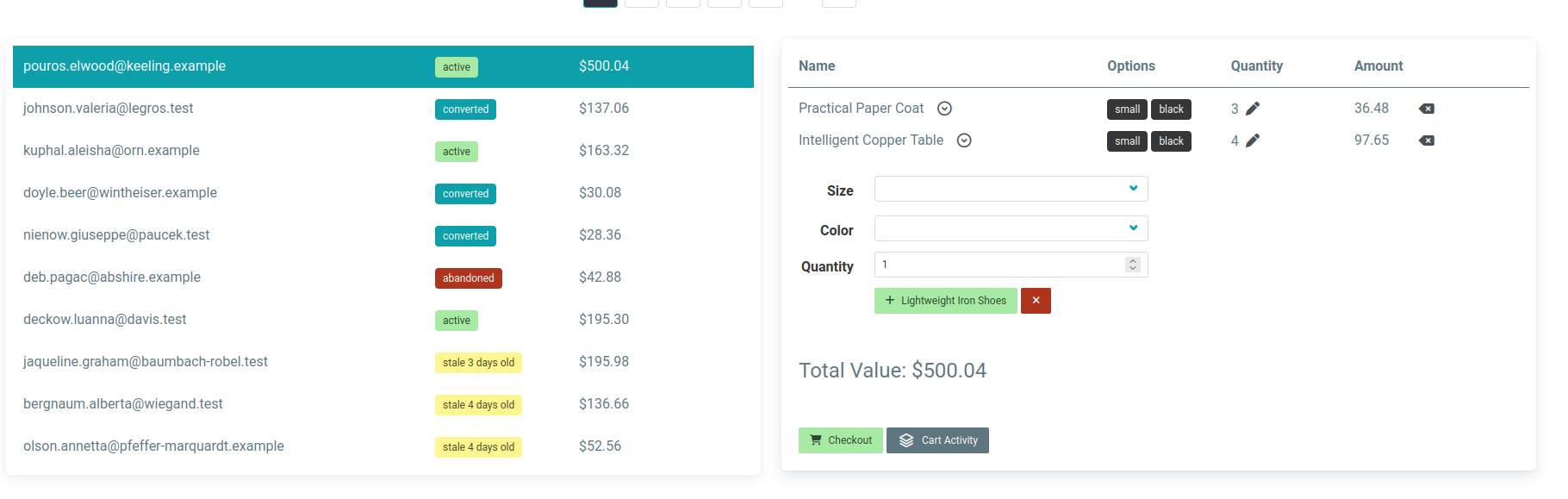Viewport: 1568px width, 499px height.
Task: Click the stale 3 days old badge
Action: pos(478,363)
